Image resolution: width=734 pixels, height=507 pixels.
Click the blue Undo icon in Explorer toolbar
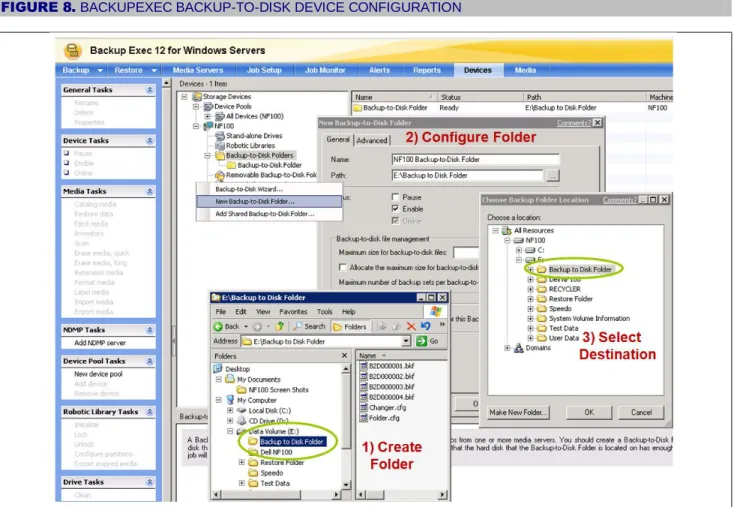tap(426, 326)
